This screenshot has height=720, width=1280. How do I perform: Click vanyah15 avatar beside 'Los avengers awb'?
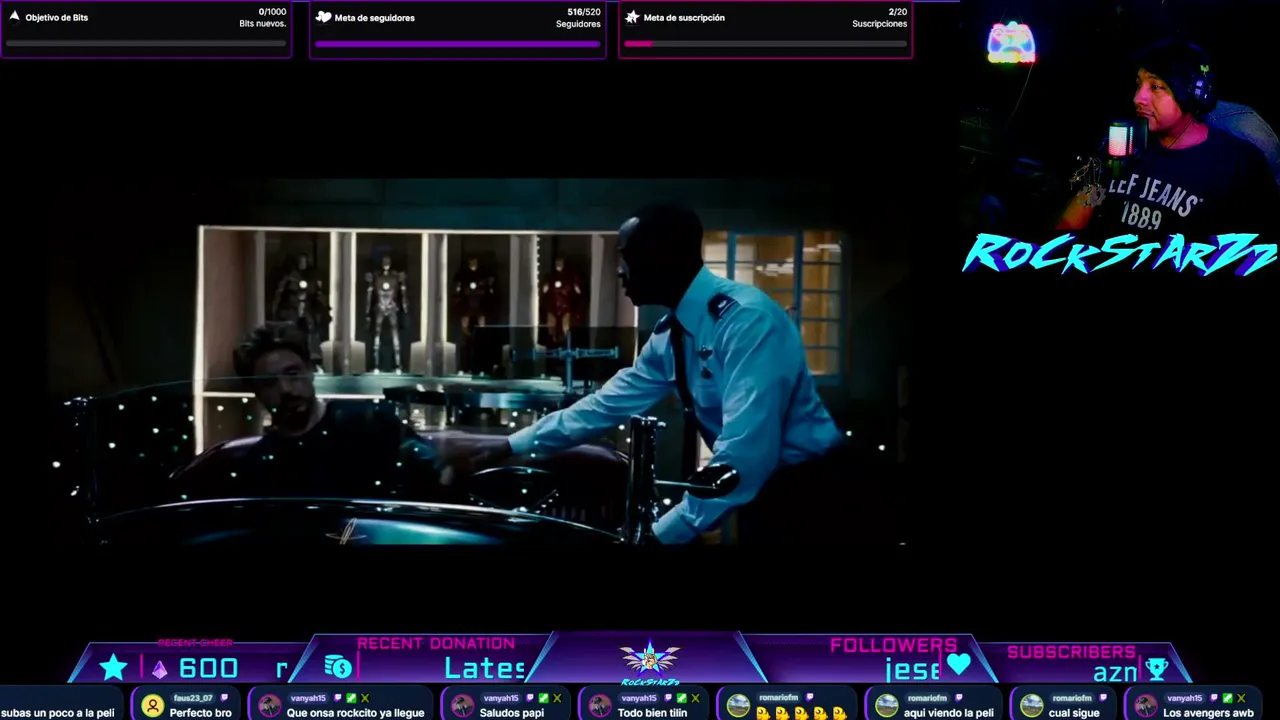click(1146, 706)
